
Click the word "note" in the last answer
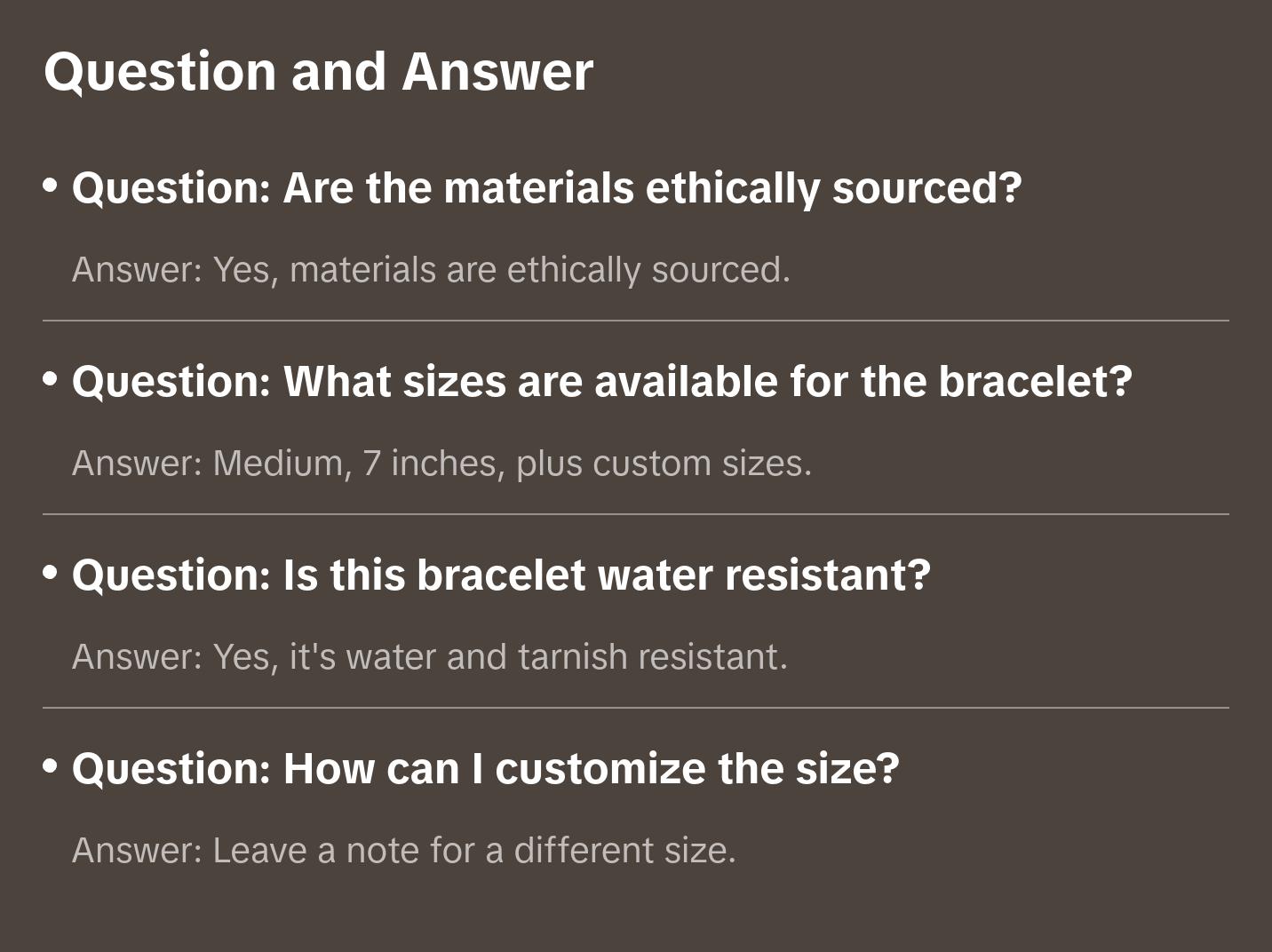382,851
